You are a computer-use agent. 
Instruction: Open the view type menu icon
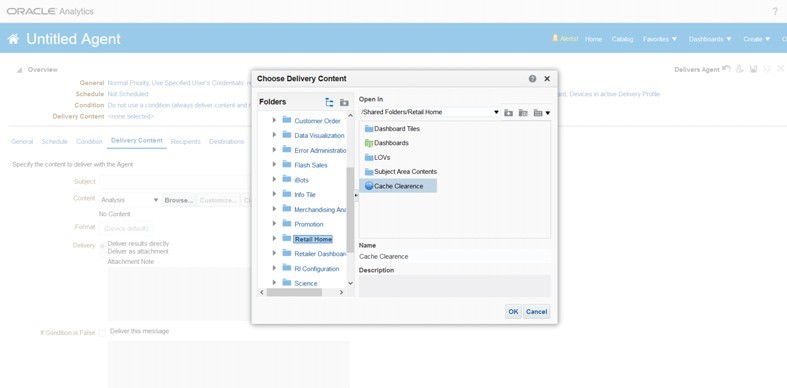tap(542, 112)
